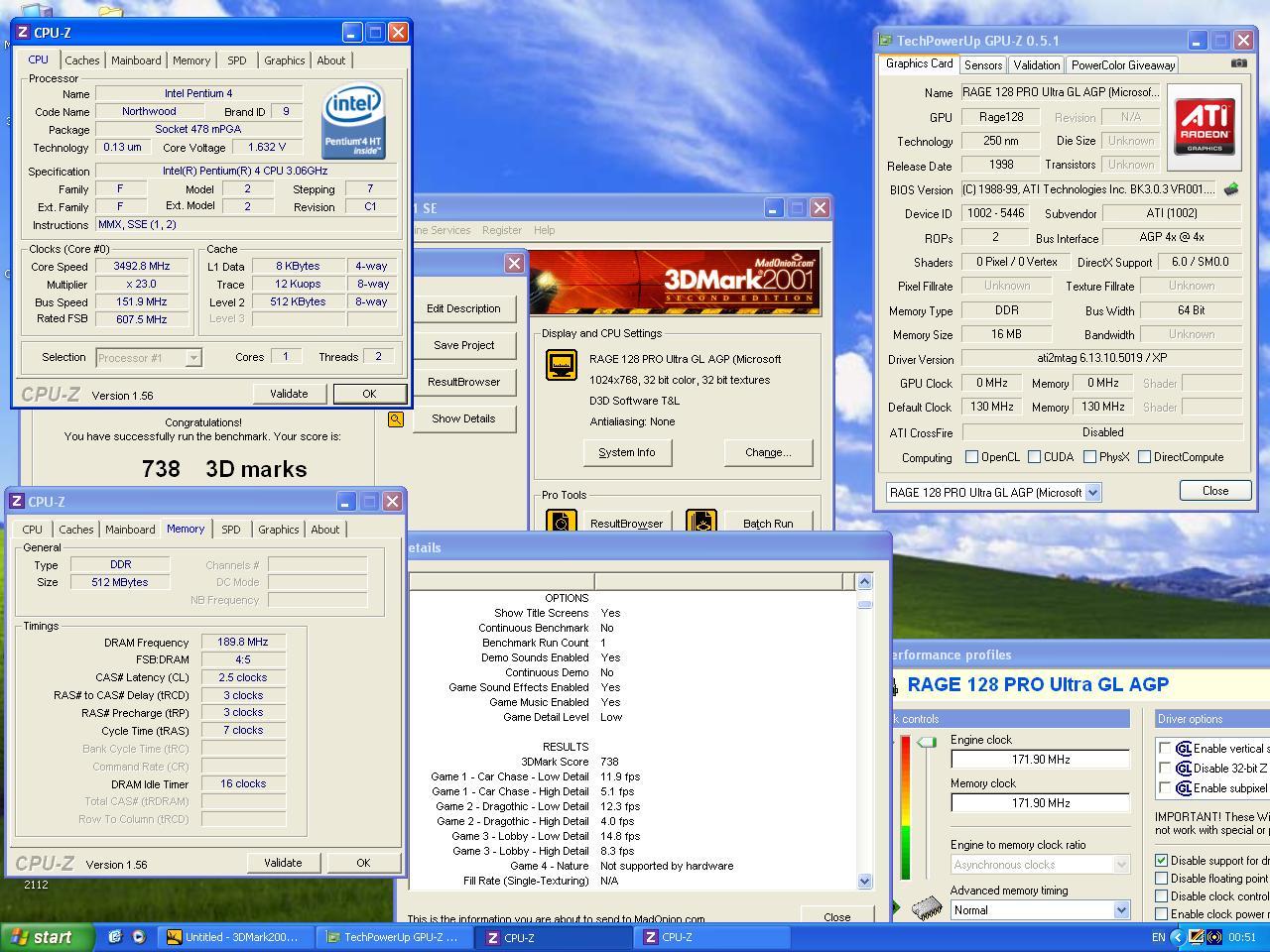Open the Asynchronous clocks ratio dropdown
Screen dimensions: 1270x952
point(1121,865)
